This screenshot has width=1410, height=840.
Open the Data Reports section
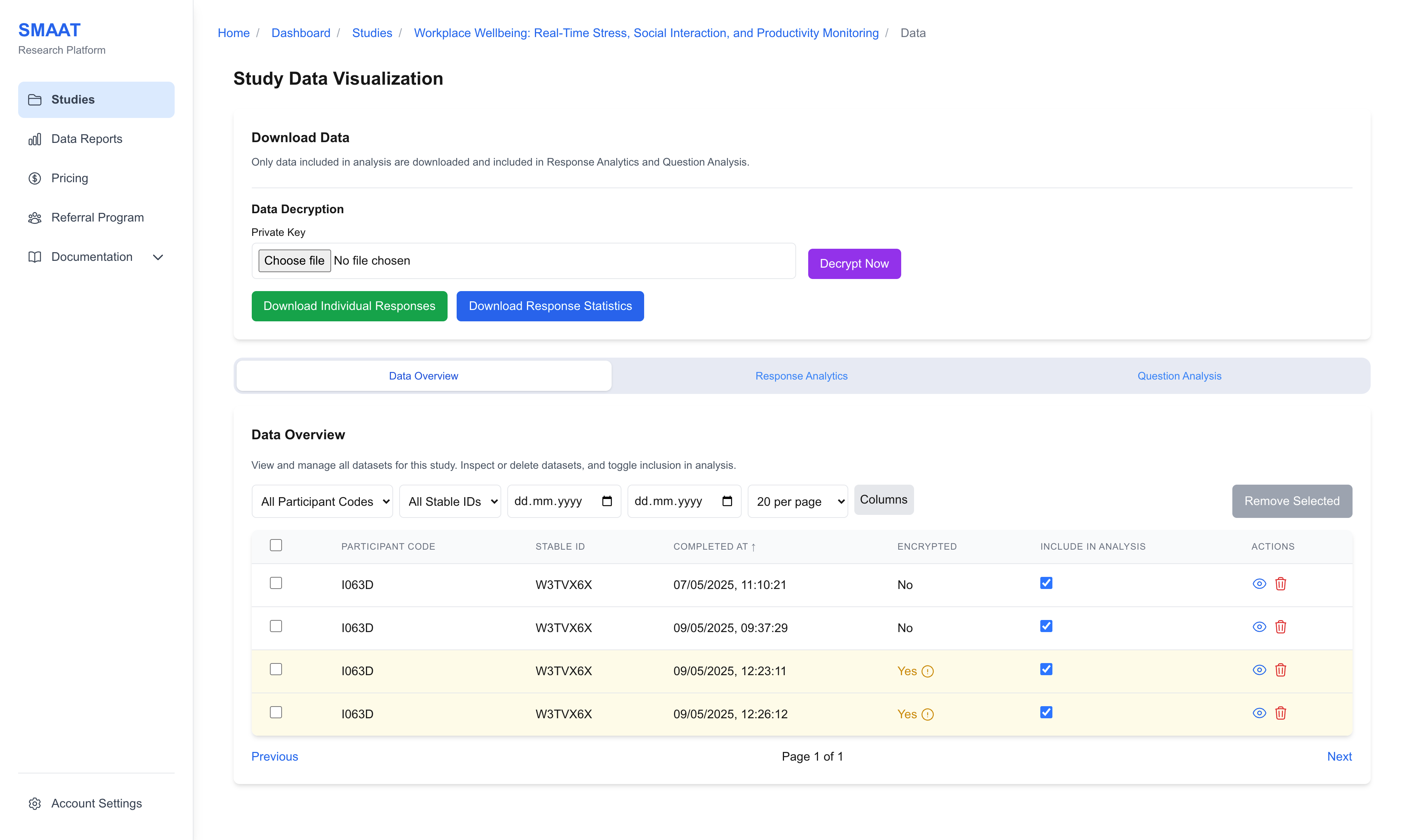87,139
